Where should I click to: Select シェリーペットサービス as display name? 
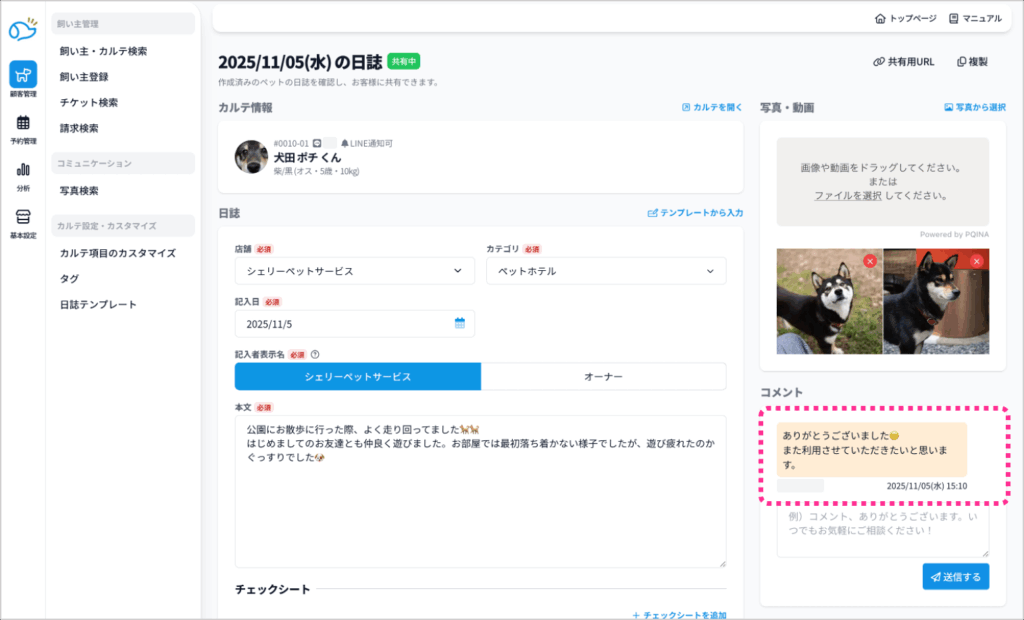[357, 377]
